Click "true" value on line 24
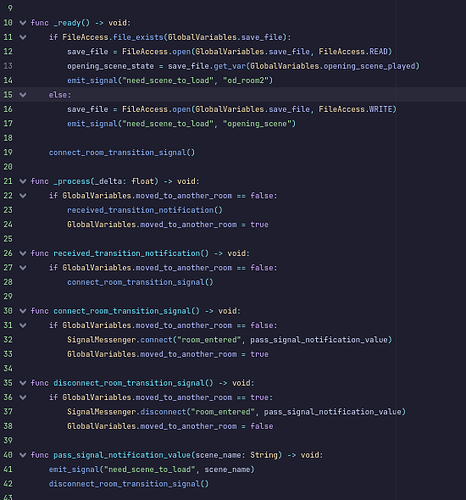Screen dimensions: 466x500 [259, 224]
